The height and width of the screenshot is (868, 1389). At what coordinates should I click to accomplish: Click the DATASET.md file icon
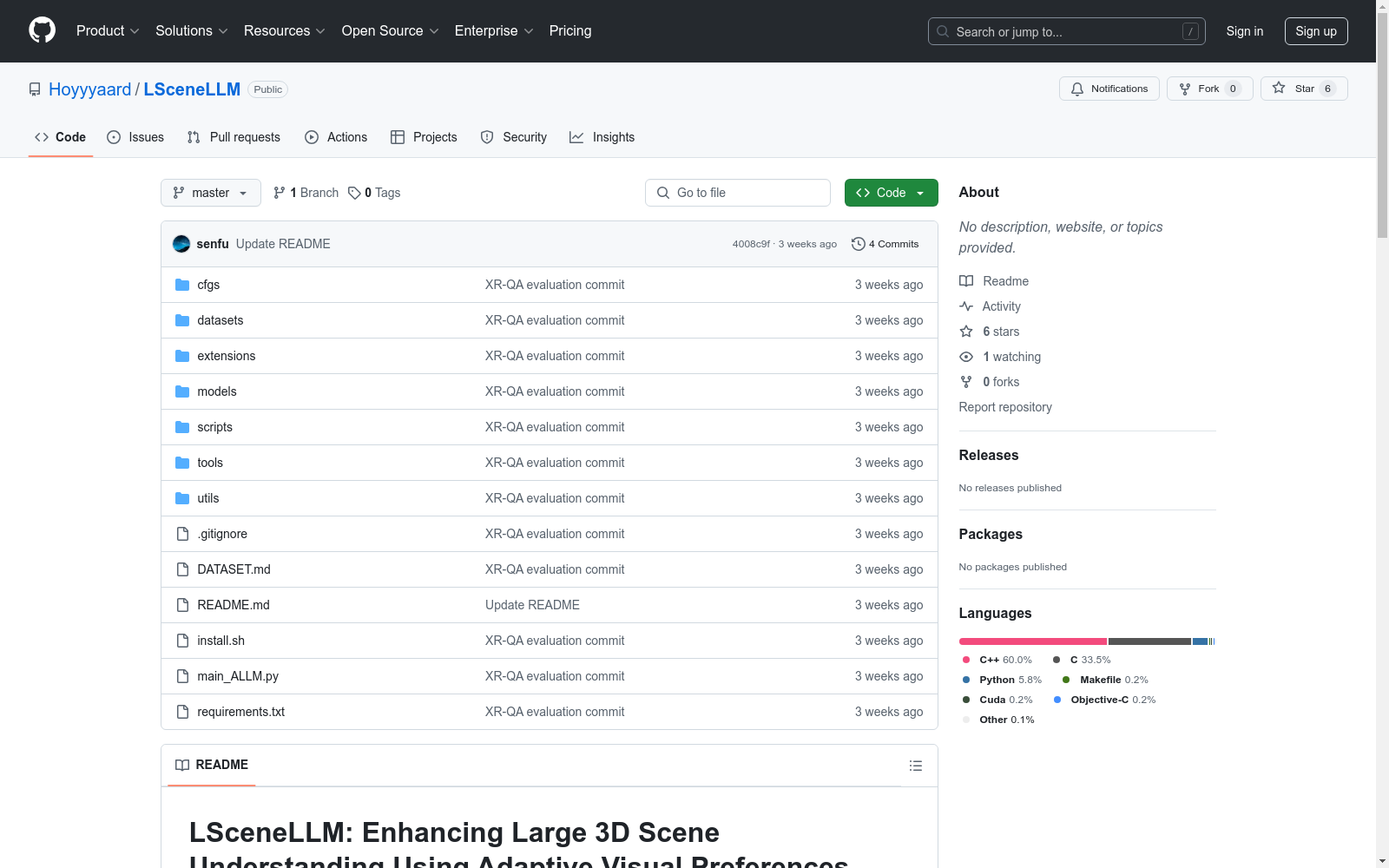click(182, 569)
